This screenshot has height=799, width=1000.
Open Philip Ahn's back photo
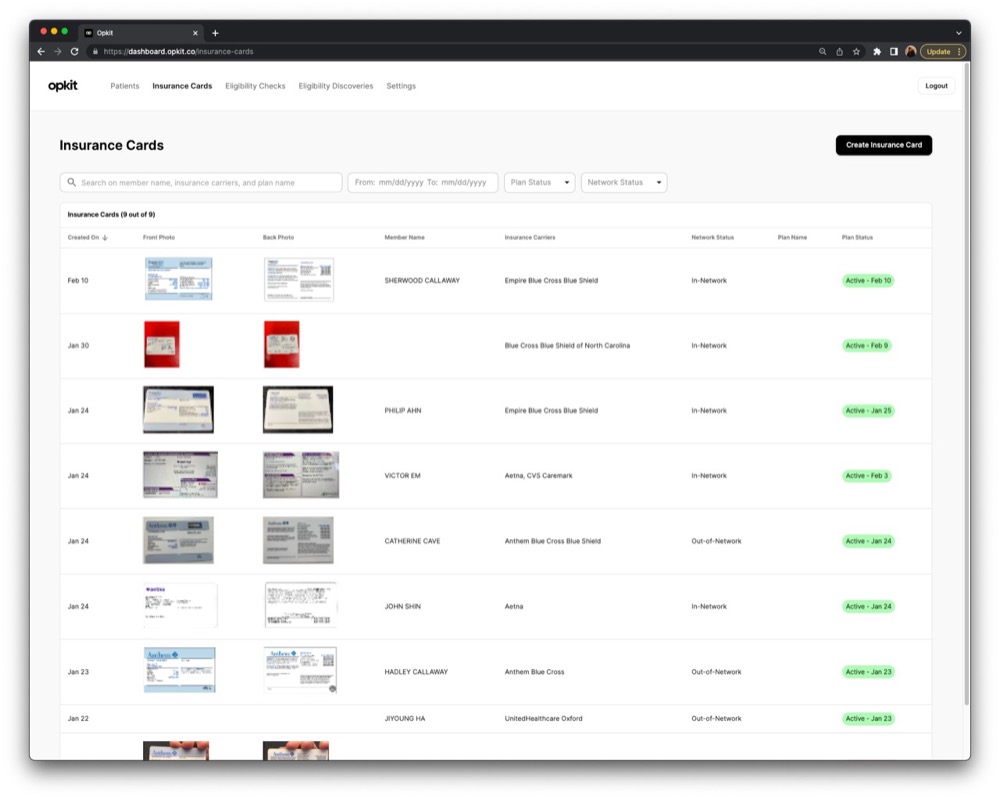point(298,409)
